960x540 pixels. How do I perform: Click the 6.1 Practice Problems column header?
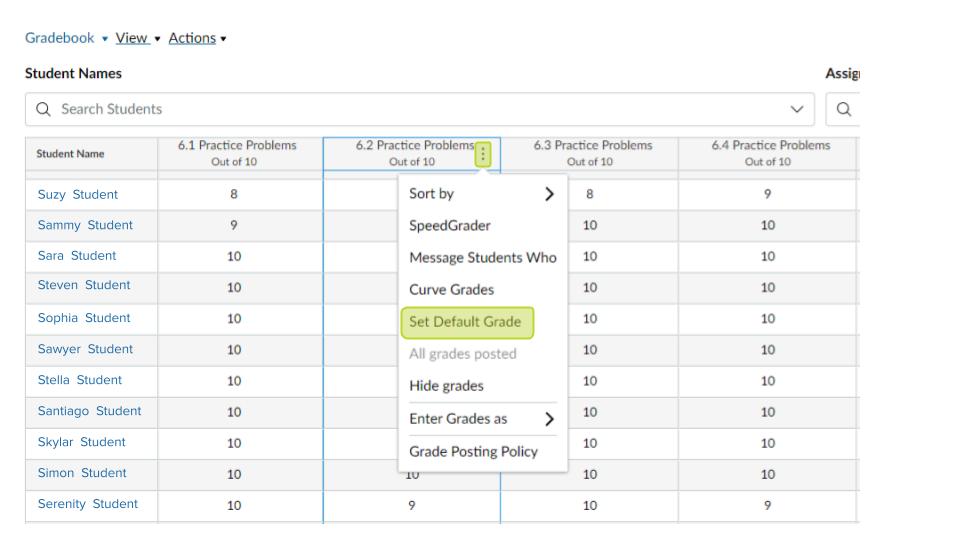[x=237, y=153]
